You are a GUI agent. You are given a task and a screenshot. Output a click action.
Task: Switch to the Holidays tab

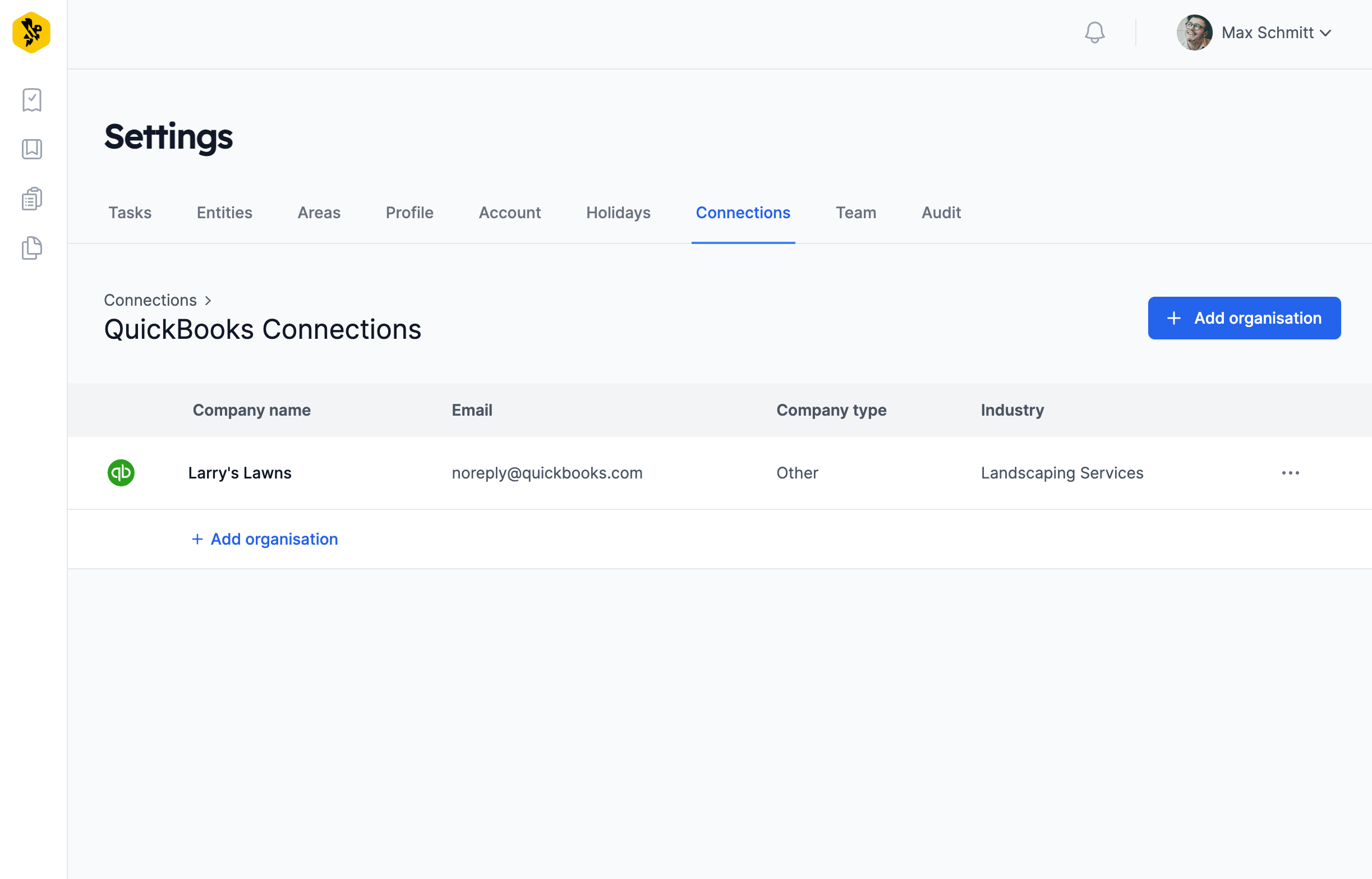tap(618, 213)
